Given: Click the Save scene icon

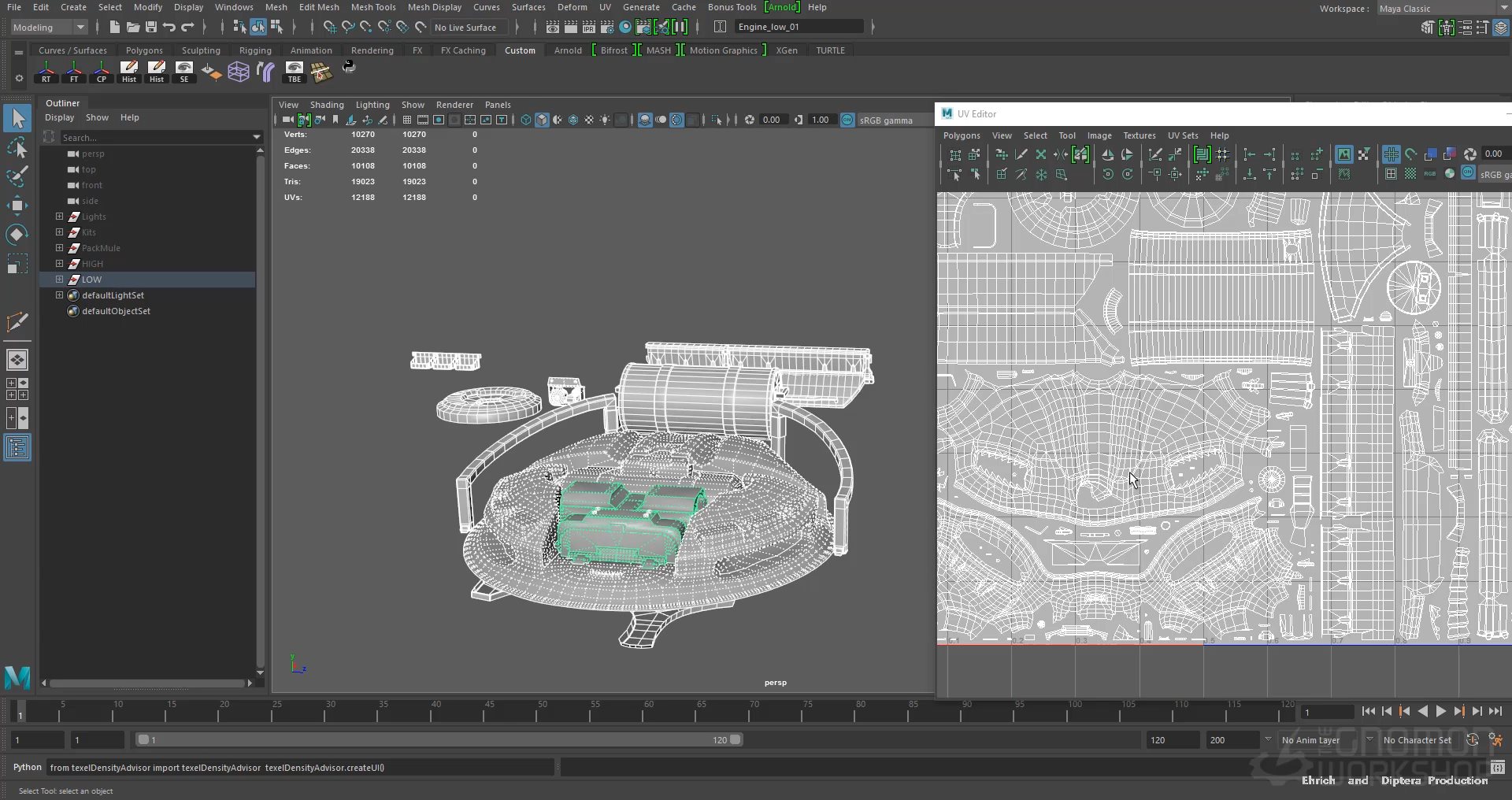Looking at the screenshot, I should 151,27.
